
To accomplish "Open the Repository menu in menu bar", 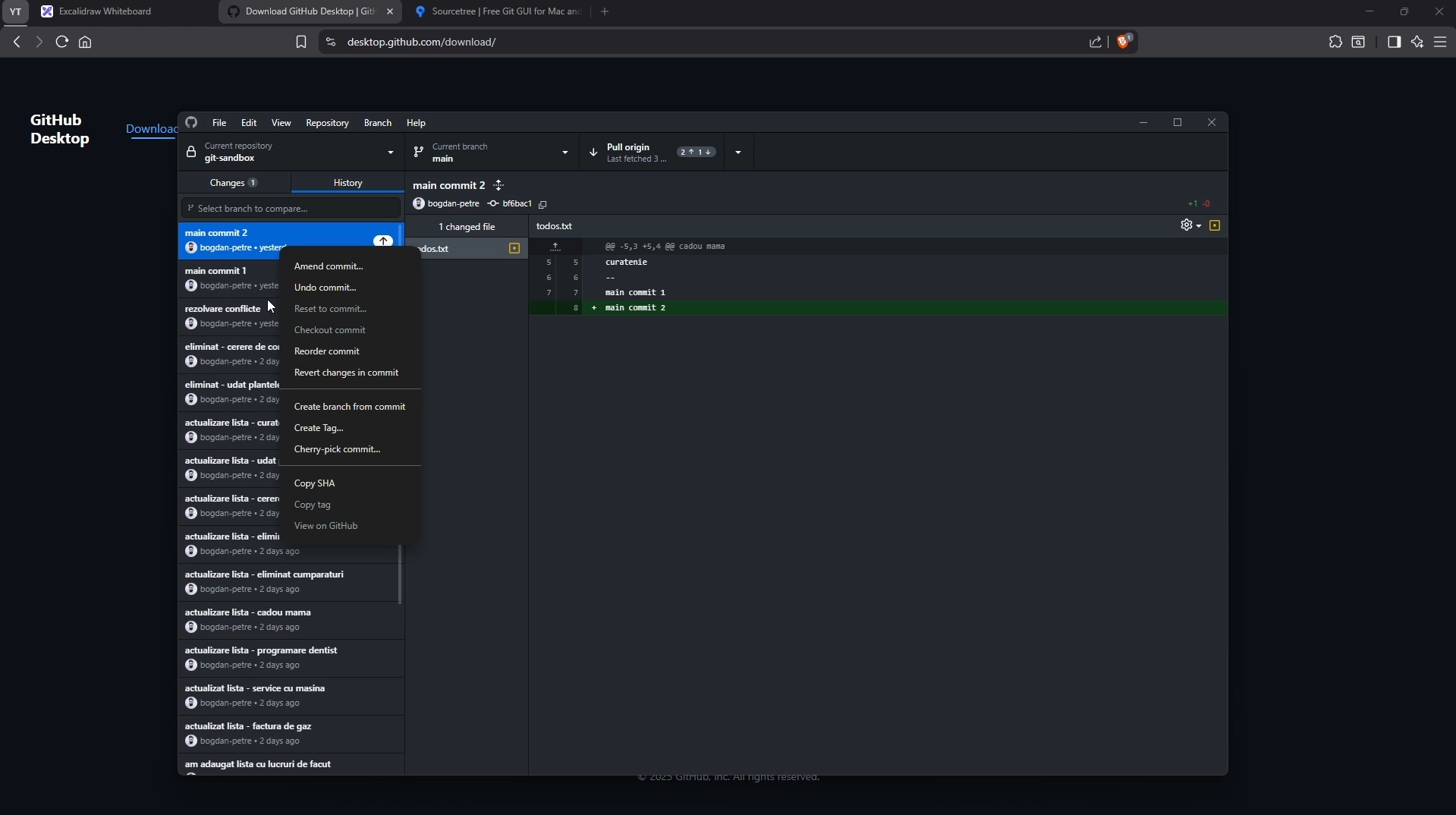I will (327, 123).
